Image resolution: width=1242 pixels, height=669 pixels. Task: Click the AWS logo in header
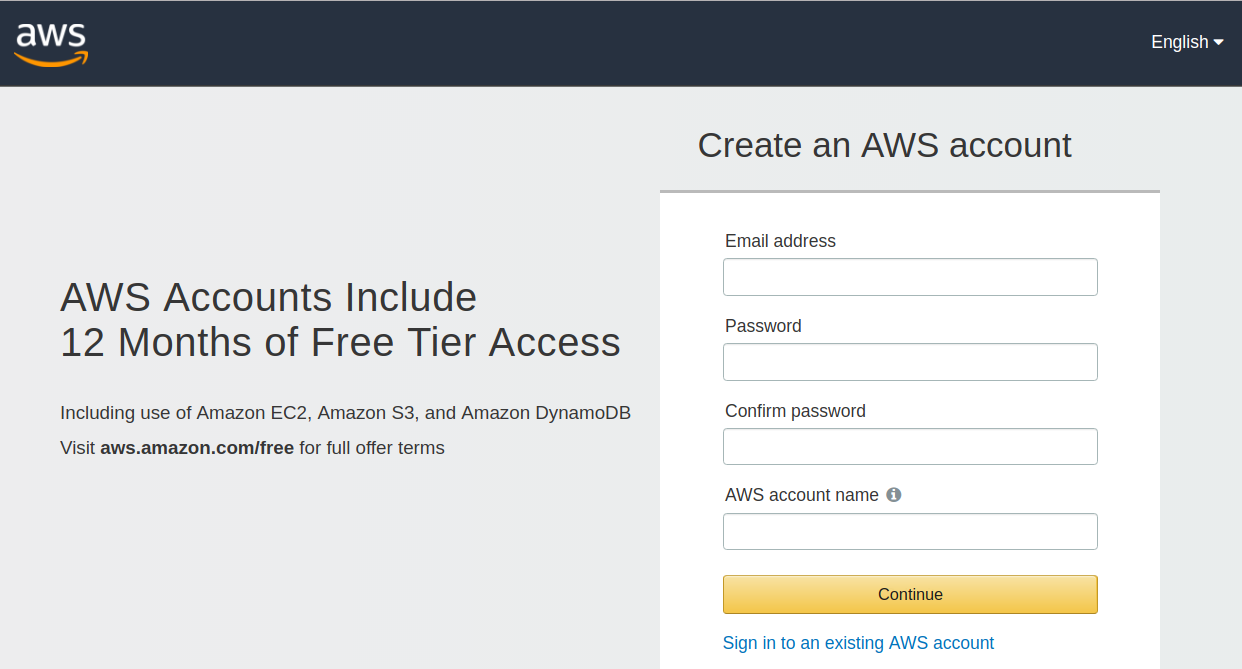click(51, 44)
